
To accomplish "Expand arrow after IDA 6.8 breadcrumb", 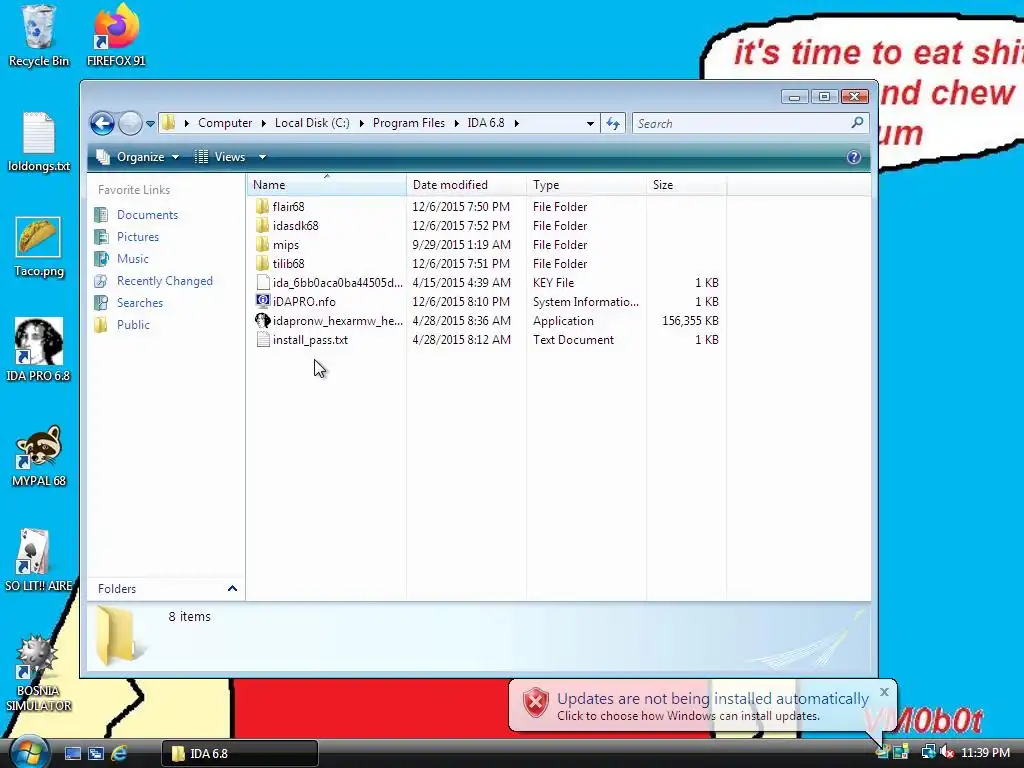I will coord(517,123).
